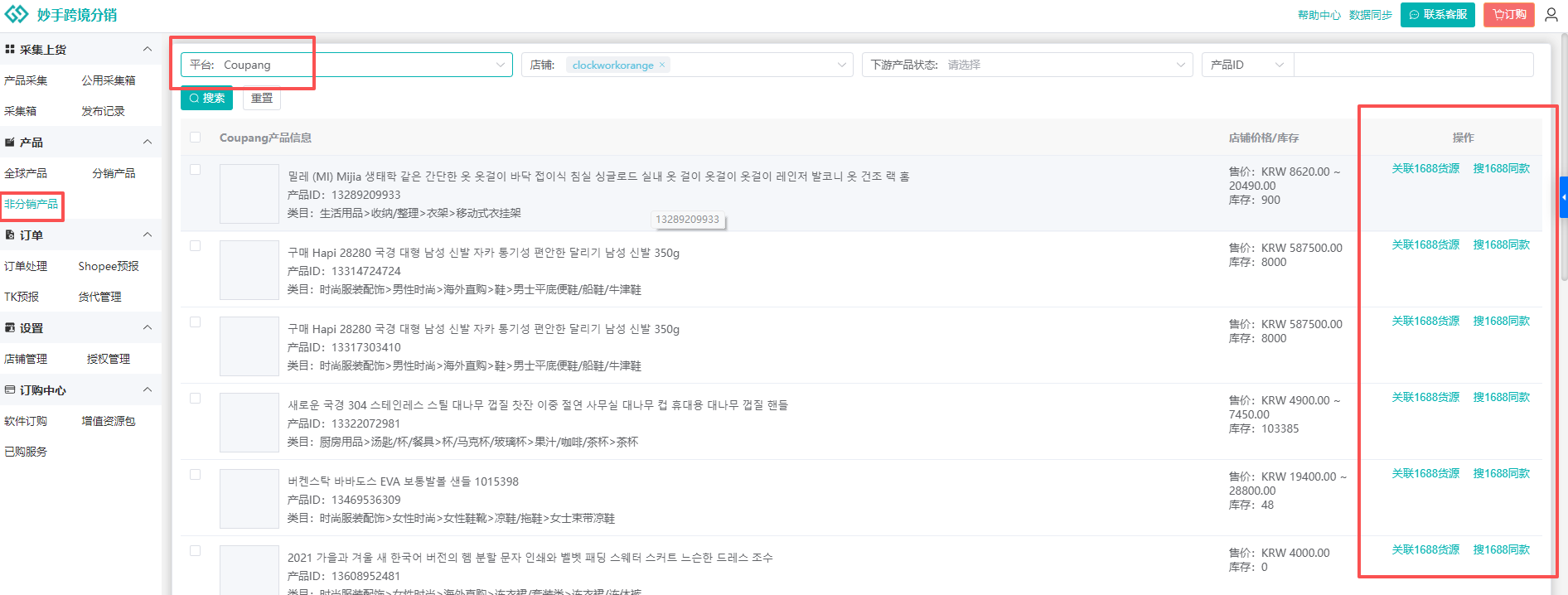Viewport: 1568px width, 595px height.
Task: Collapse the 采集上货 sidebar section
Action: click(x=147, y=50)
